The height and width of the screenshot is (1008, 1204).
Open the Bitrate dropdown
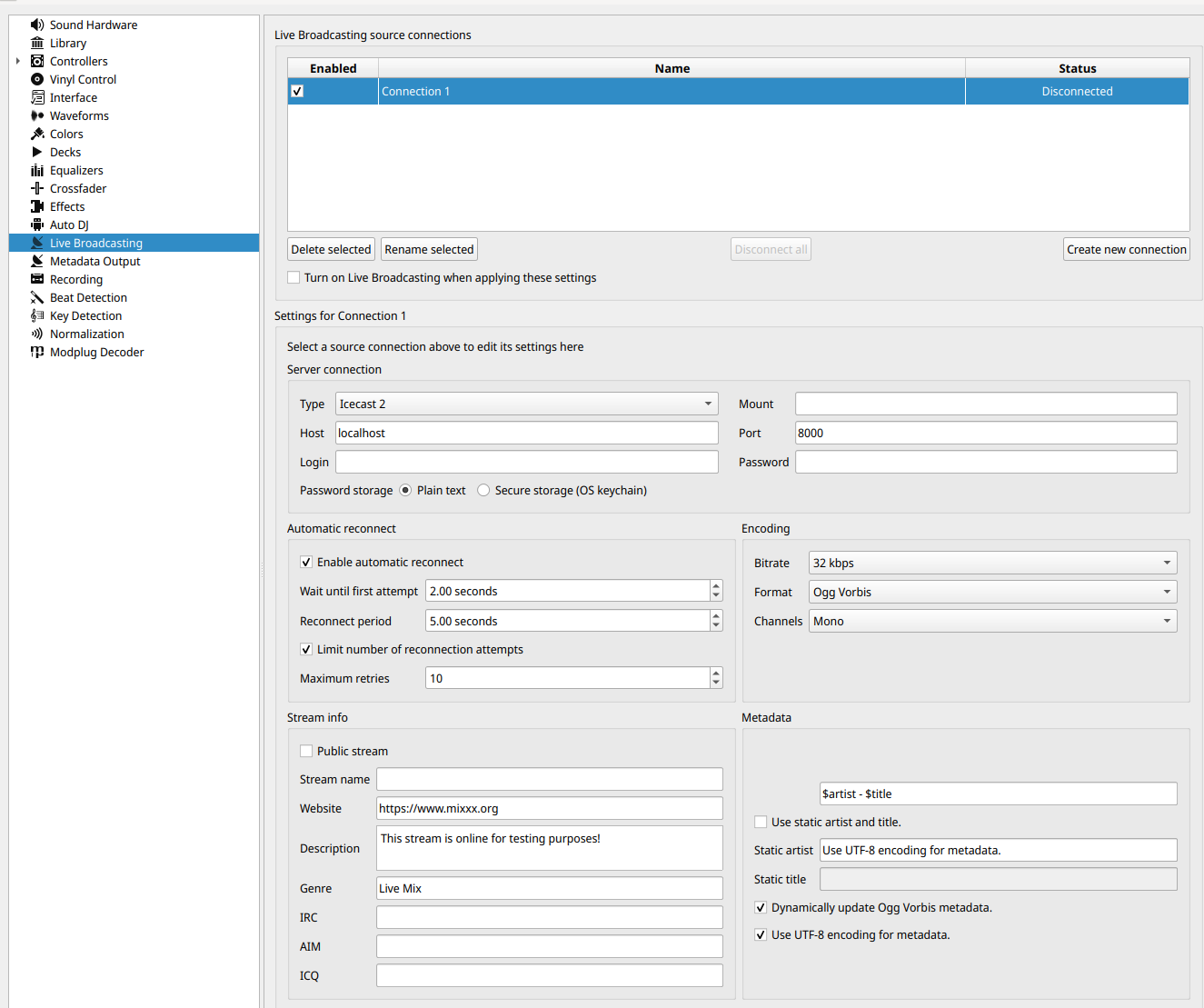tap(992, 563)
